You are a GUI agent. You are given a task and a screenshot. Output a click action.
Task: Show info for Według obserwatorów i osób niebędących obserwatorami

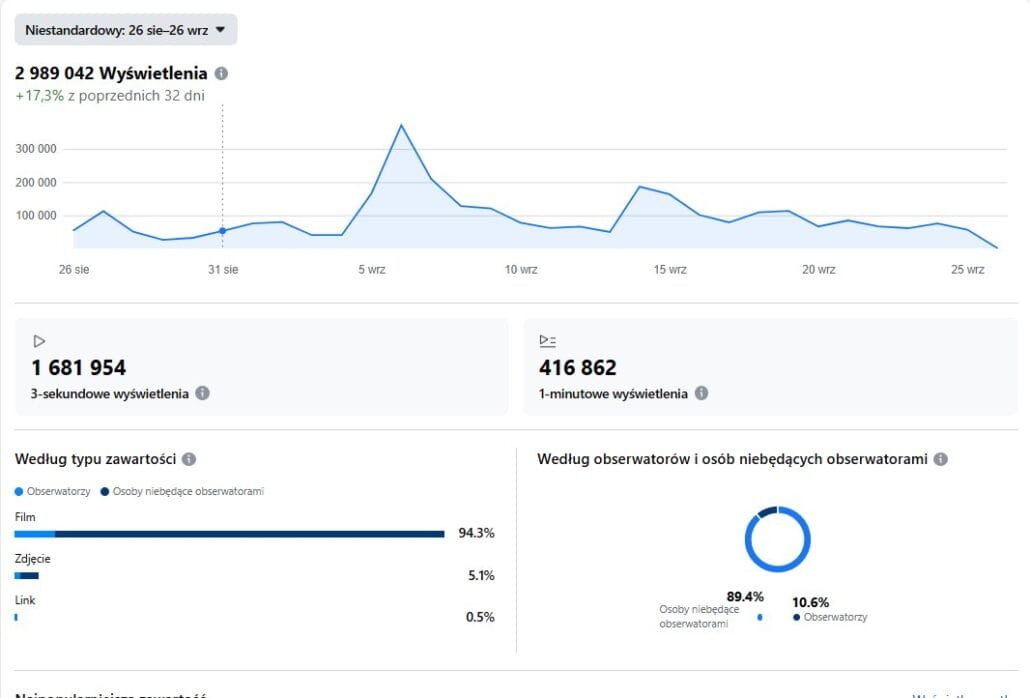point(940,459)
